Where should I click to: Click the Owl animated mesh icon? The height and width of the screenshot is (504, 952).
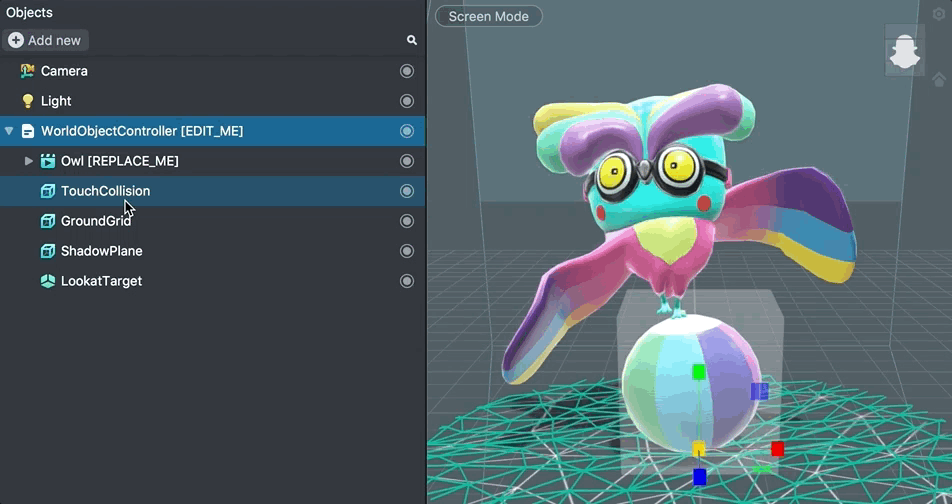click(x=47, y=161)
